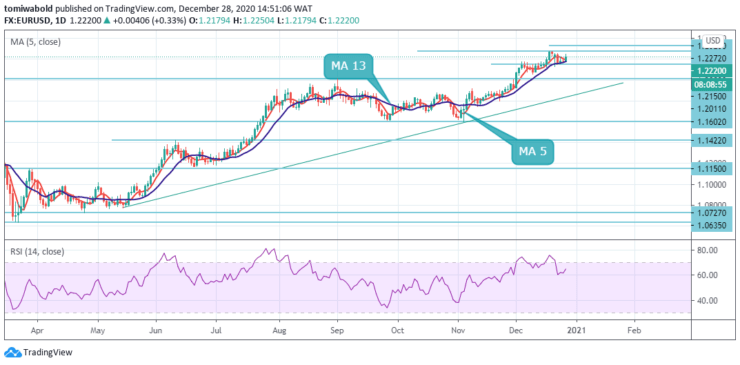Click the Jun label on time axis
Viewport: 740px width, 365px height.
point(156,331)
